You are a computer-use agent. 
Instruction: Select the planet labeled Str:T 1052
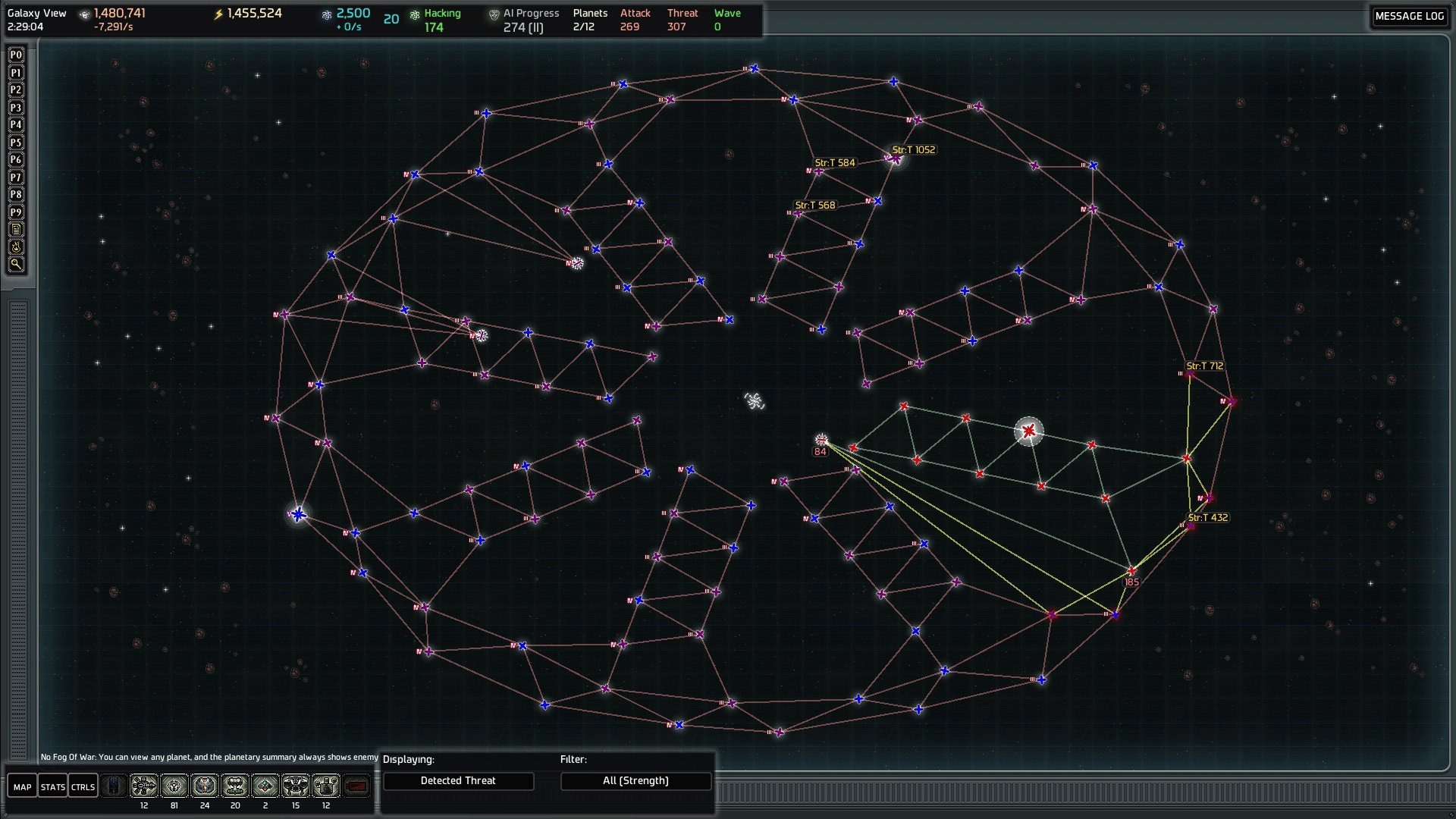coord(895,158)
